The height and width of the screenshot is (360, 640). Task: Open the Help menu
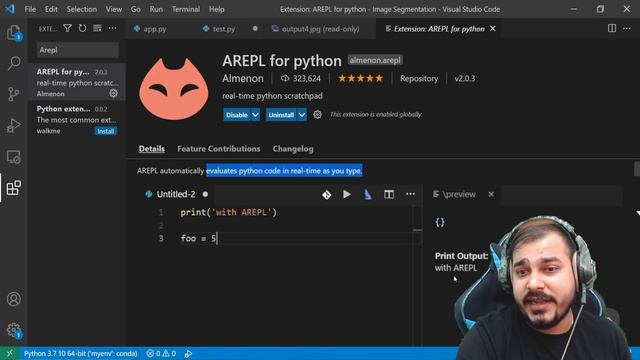(x=217, y=9)
